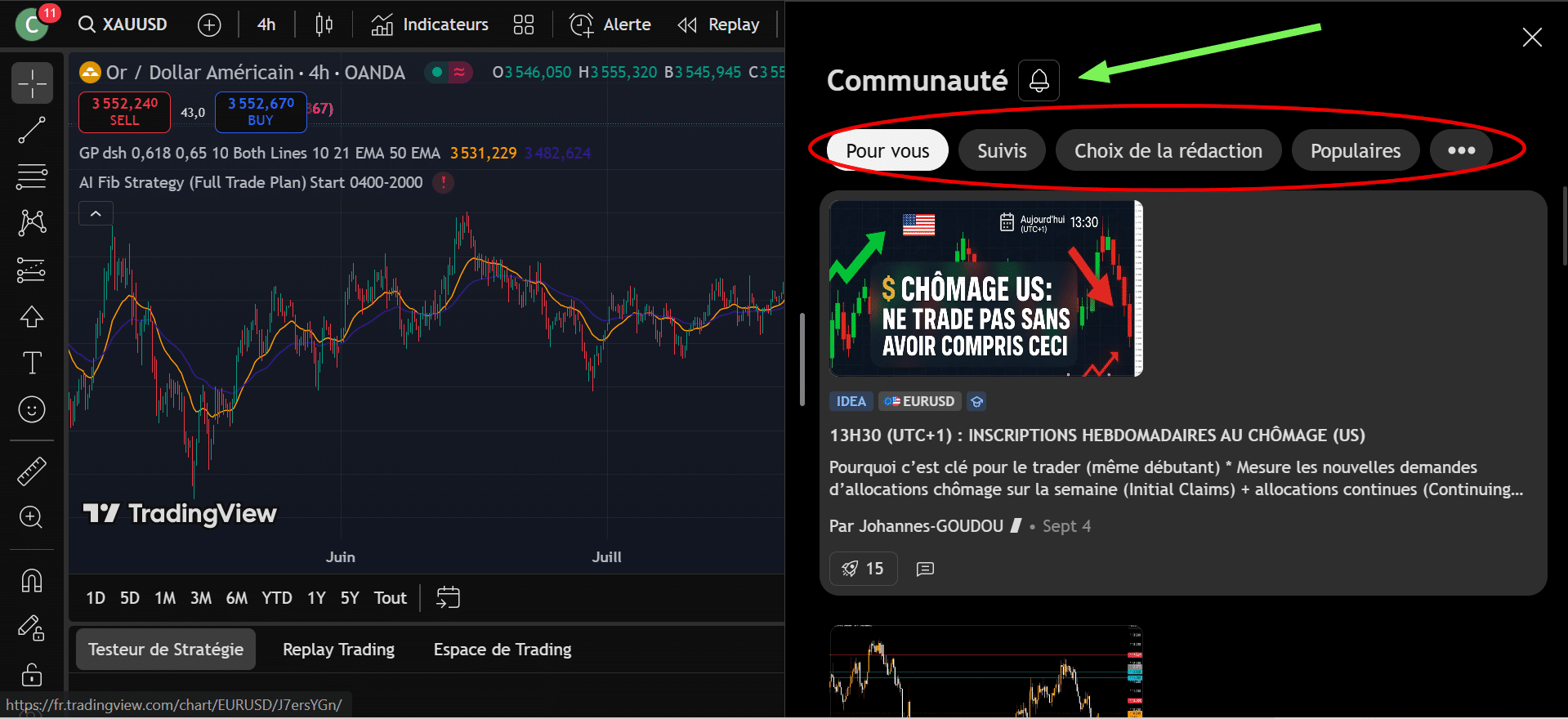Viewport: 1568px width, 719px height.
Task: Open the chômage US idea thumbnail
Action: coord(985,288)
